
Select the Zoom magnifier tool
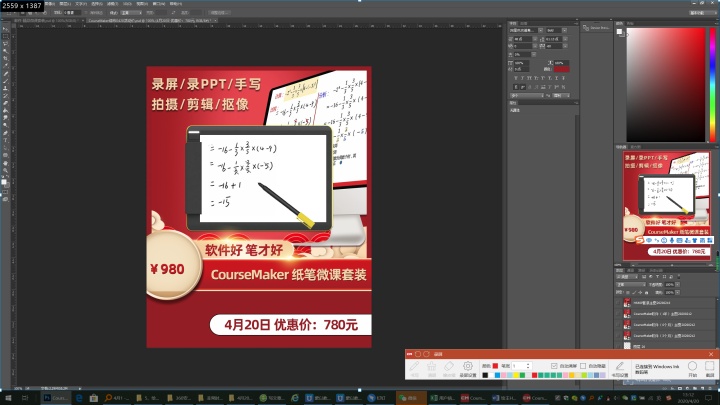click(x=6, y=170)
